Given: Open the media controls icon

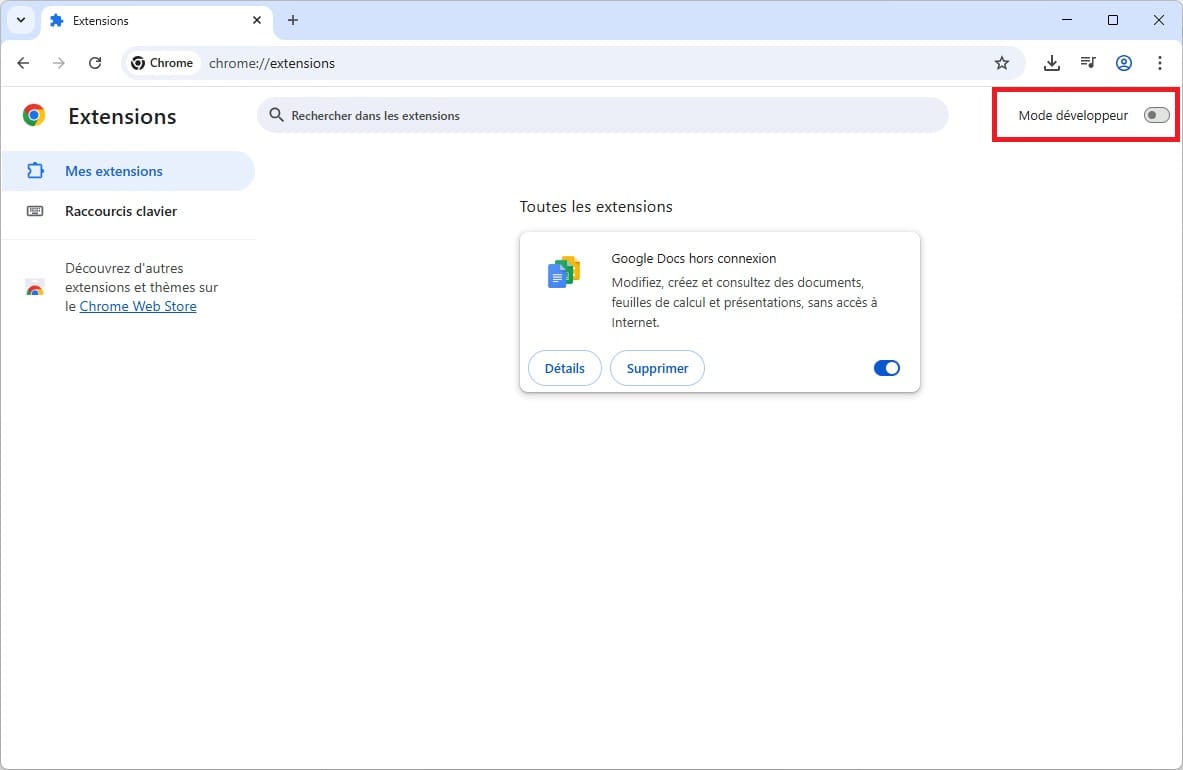Looking at the screenshot, I should click(x=1088, y=63).
